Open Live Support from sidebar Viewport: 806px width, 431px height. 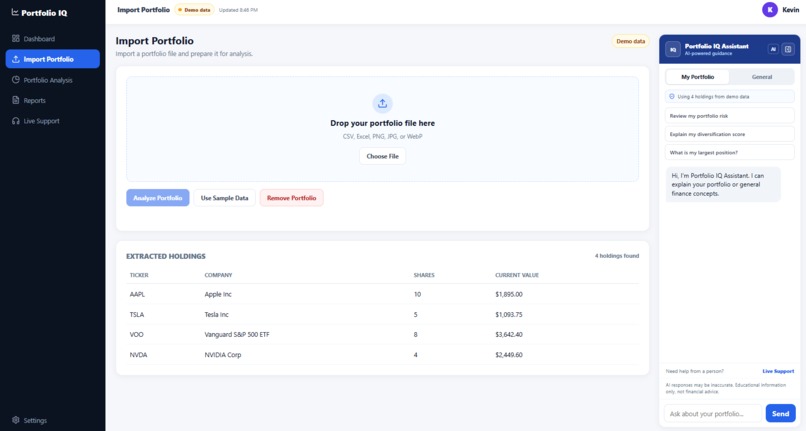click(x=52, y=121)
